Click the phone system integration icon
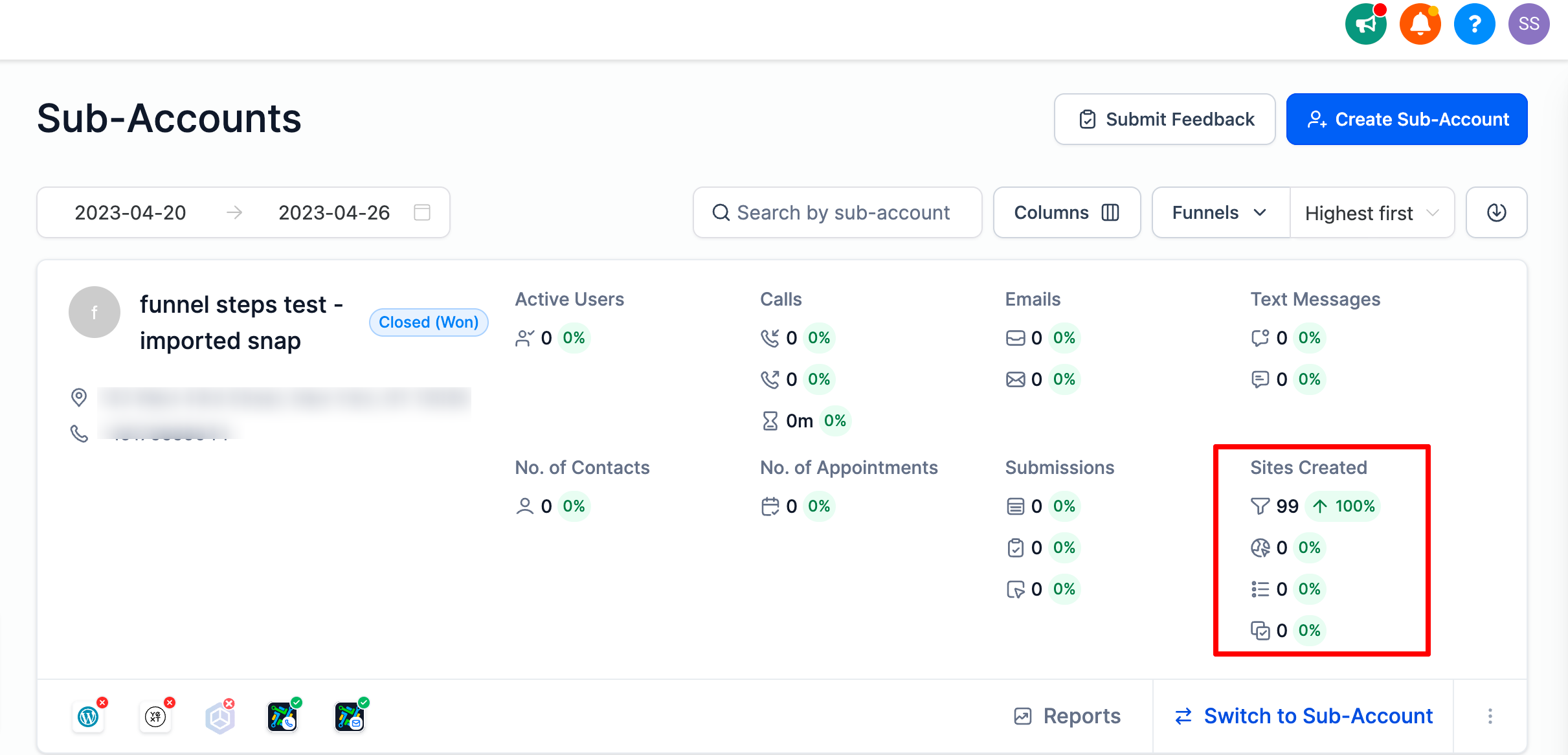The height and width of the screenshot is (755, 1568). click(x=282, y=716)
